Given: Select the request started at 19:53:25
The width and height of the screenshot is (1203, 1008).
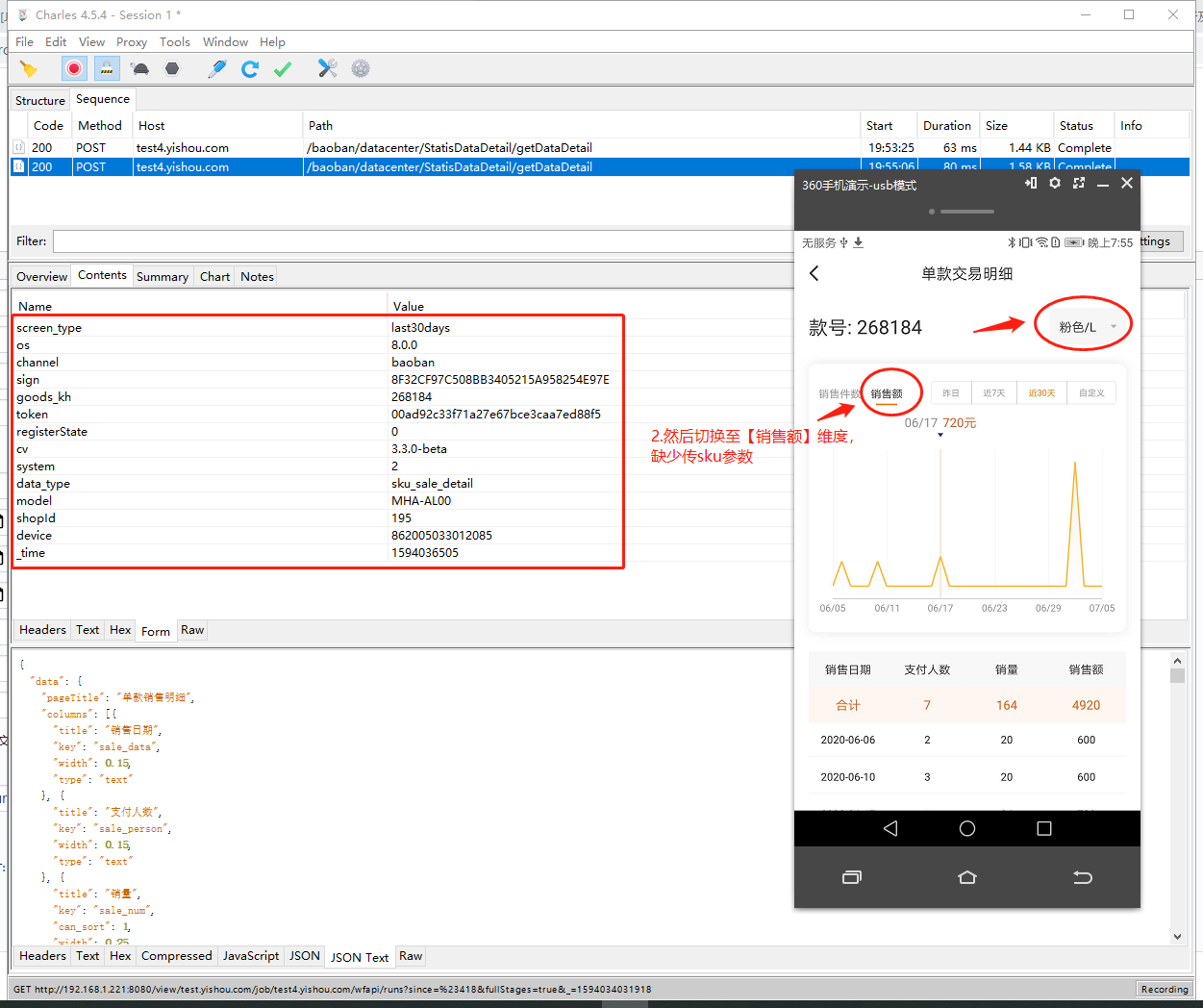Looking at the screenshot, I should click(x=599, y=148).
